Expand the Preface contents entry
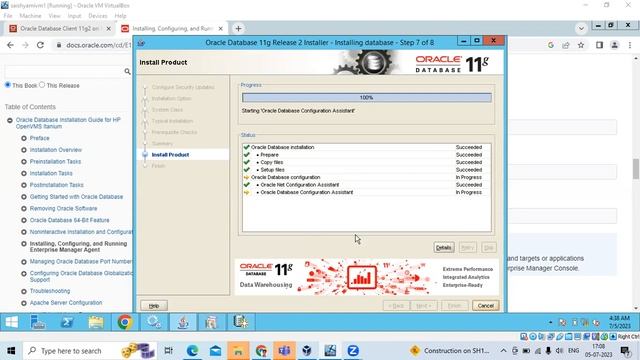This screenshot has width=640, height=360. point(24,138)
